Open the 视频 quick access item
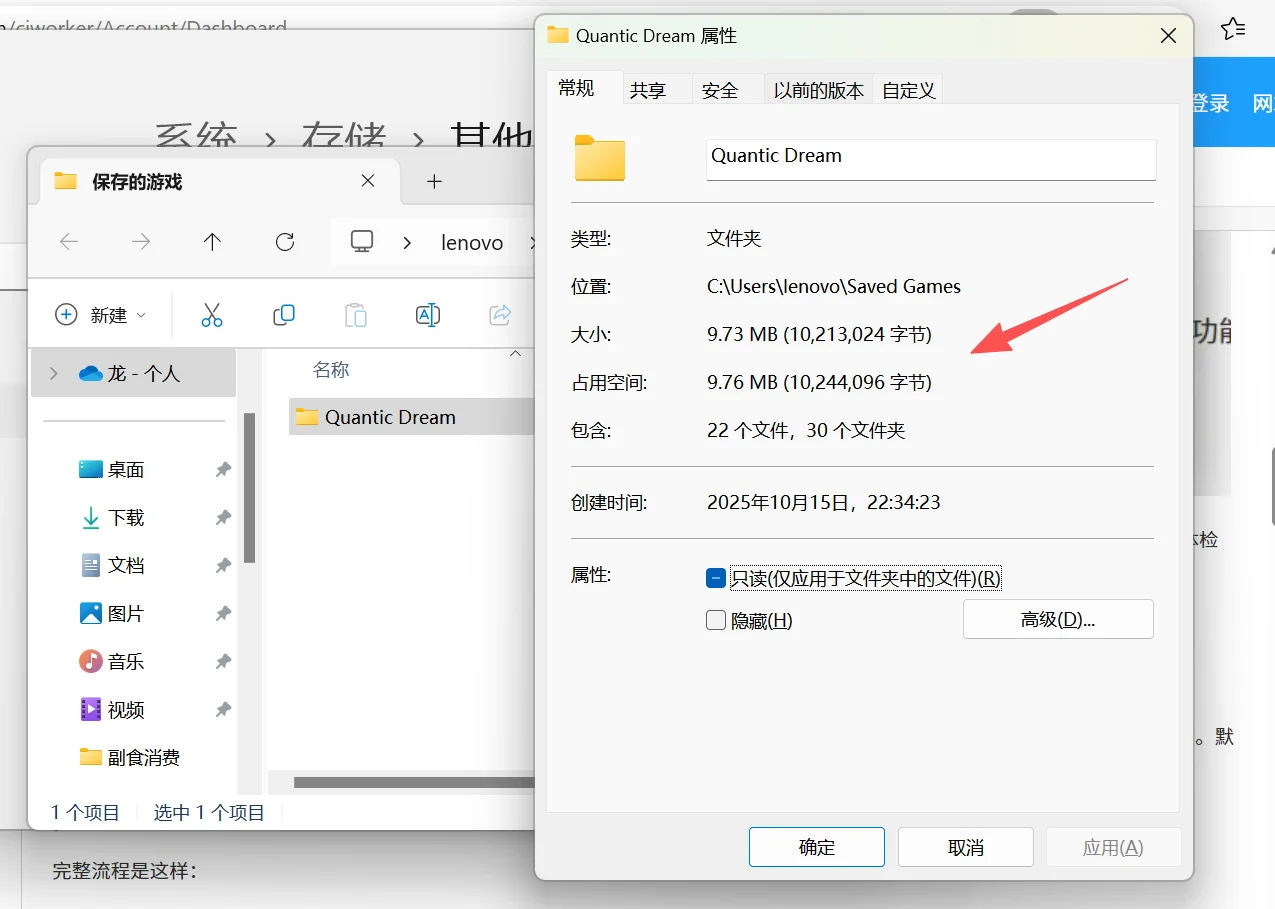Viewport: 1275px width, 909px height. coord(126,709)
